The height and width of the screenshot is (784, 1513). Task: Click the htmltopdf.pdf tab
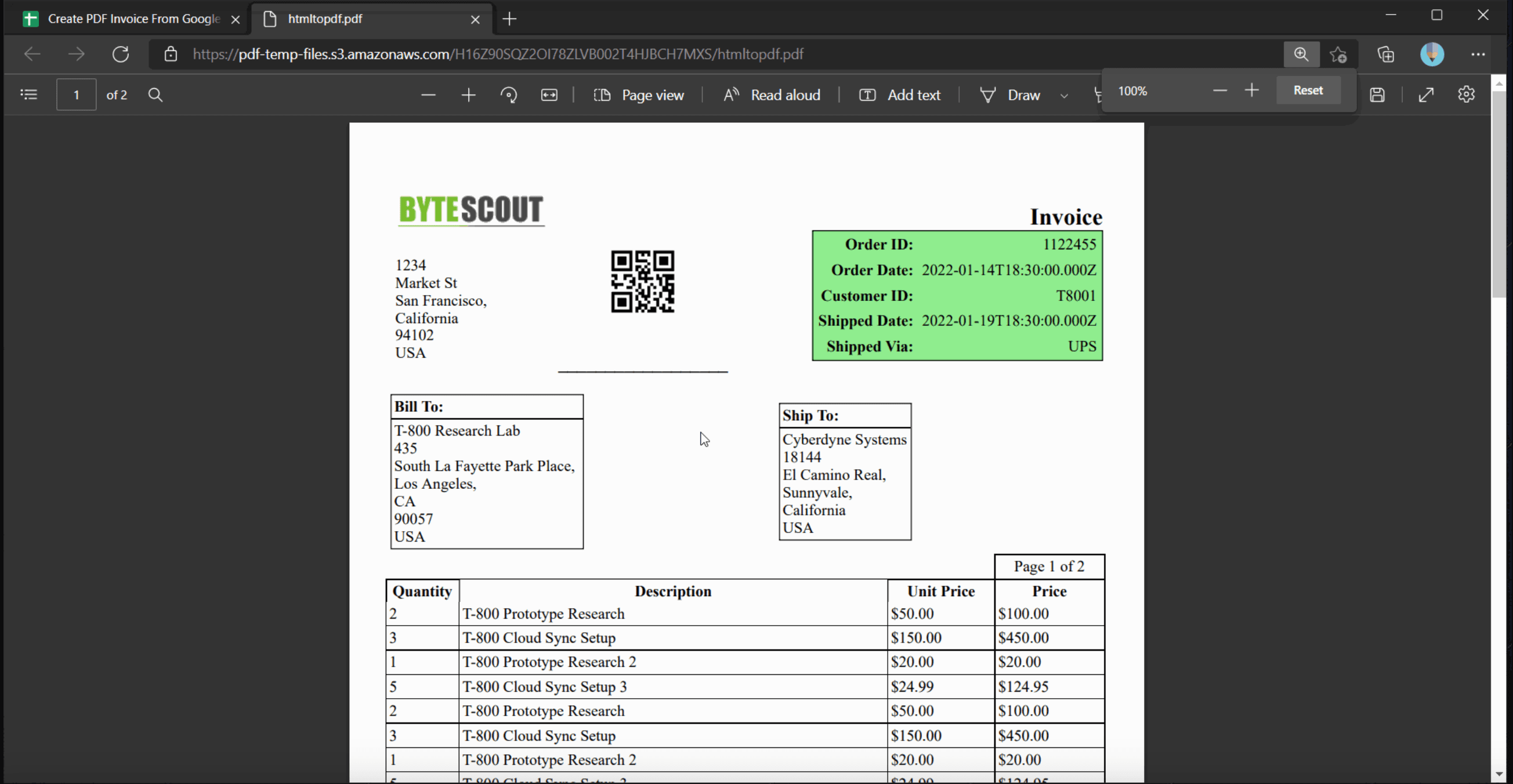click(x=371, y=18)
